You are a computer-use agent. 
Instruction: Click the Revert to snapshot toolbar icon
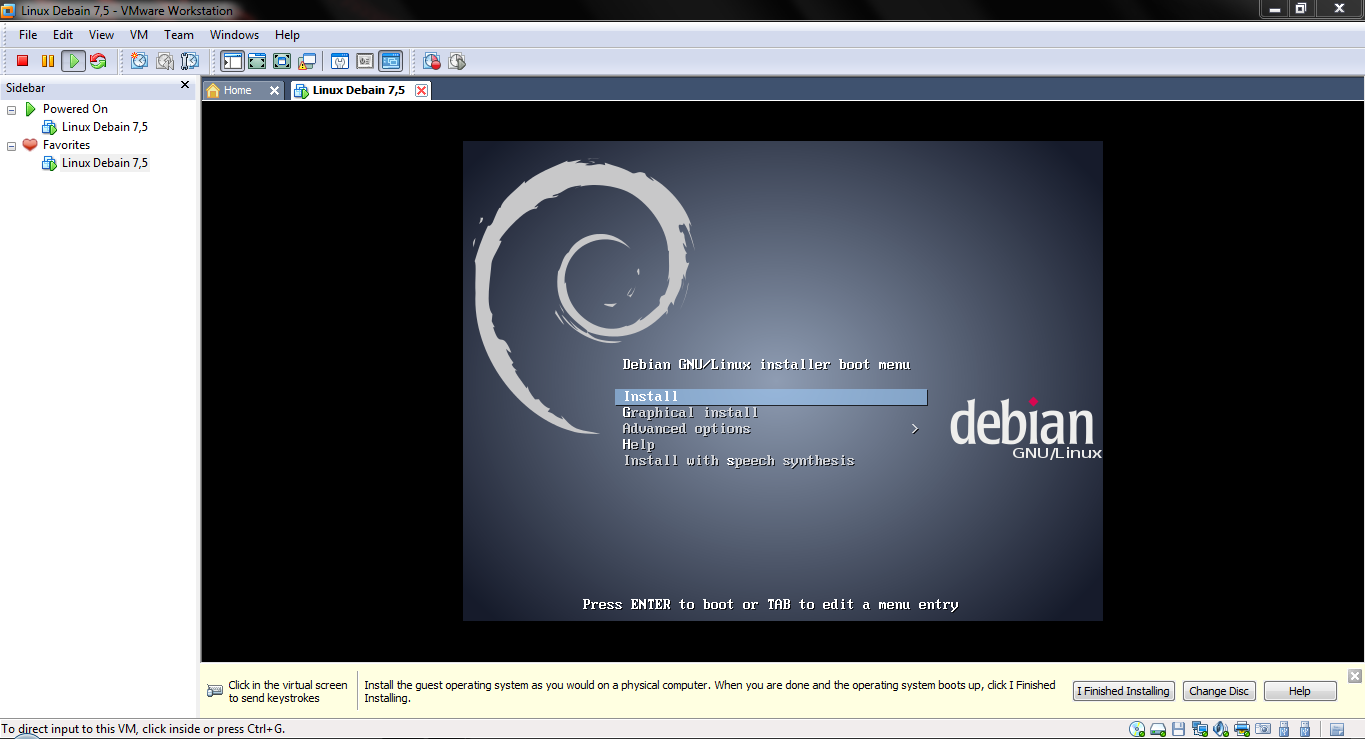(164, 61)
